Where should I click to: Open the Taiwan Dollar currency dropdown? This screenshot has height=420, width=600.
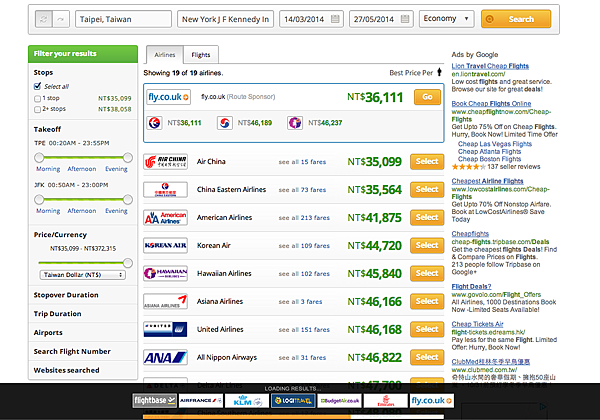(x=83, y=275)
